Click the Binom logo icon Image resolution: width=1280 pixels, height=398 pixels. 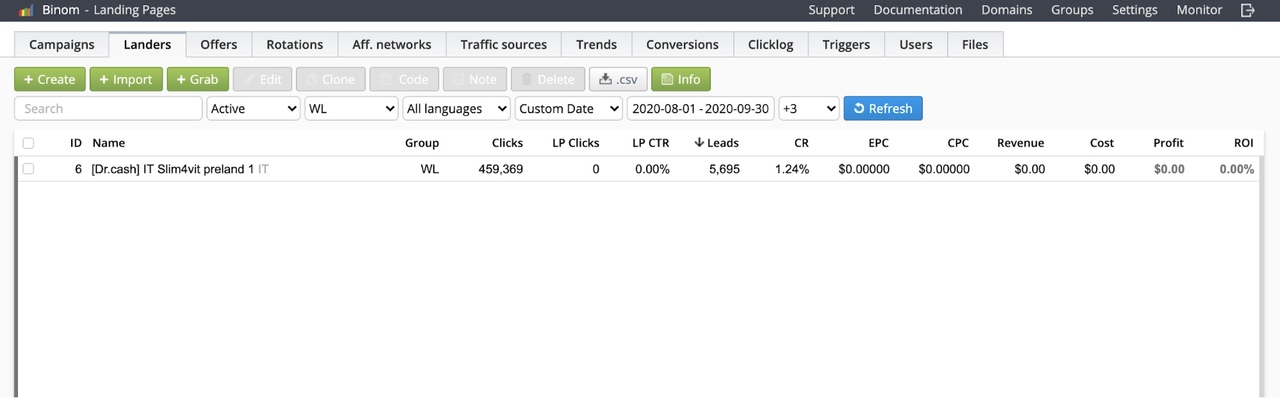click(26, 10)
